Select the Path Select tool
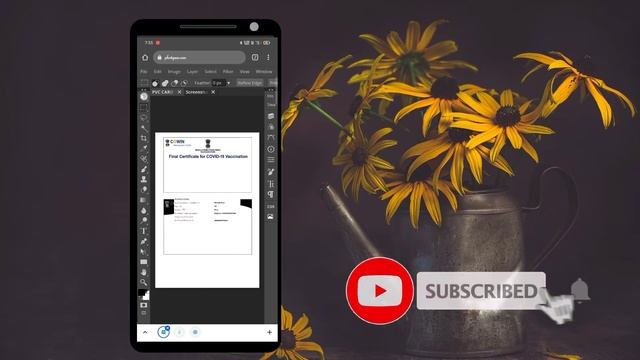 pos(144,251)
